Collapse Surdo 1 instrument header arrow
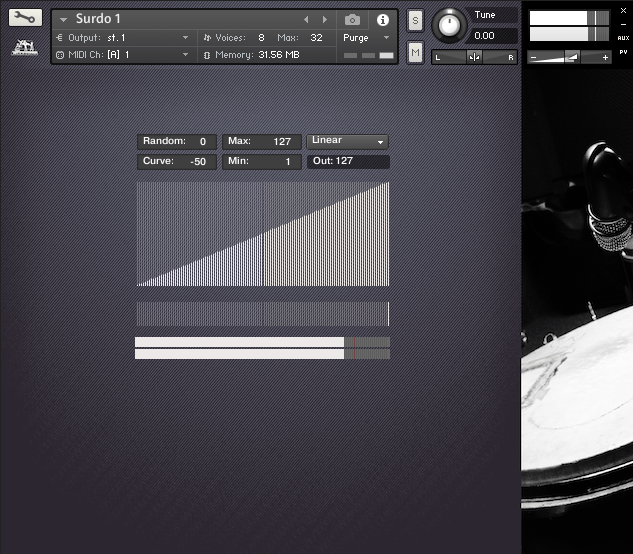This screenshot has width=633, height=554. [x=63, y=19]
